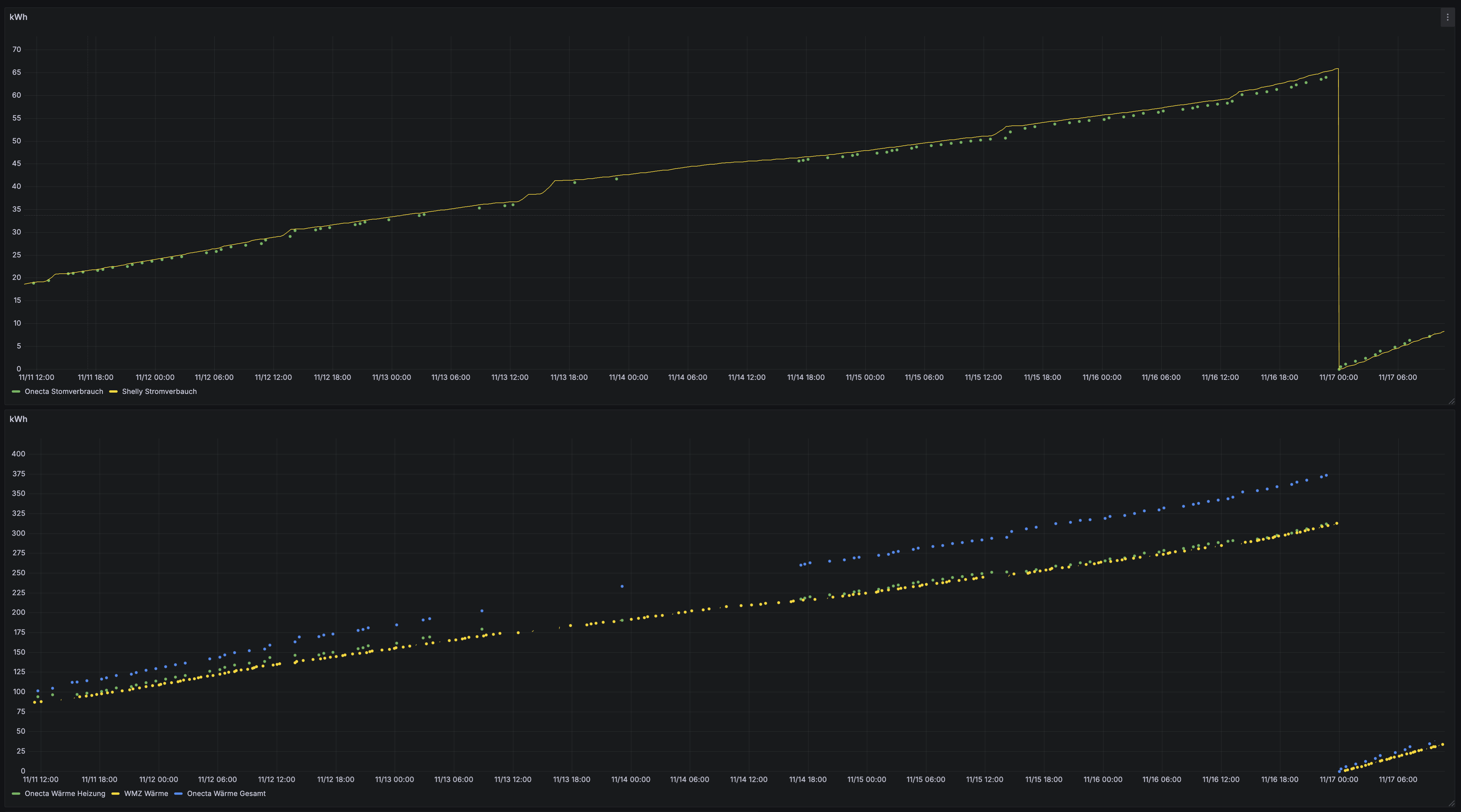Open the top panel's kWh title dropdown
Screen dimensions: 1461x812
coord(18,17)
